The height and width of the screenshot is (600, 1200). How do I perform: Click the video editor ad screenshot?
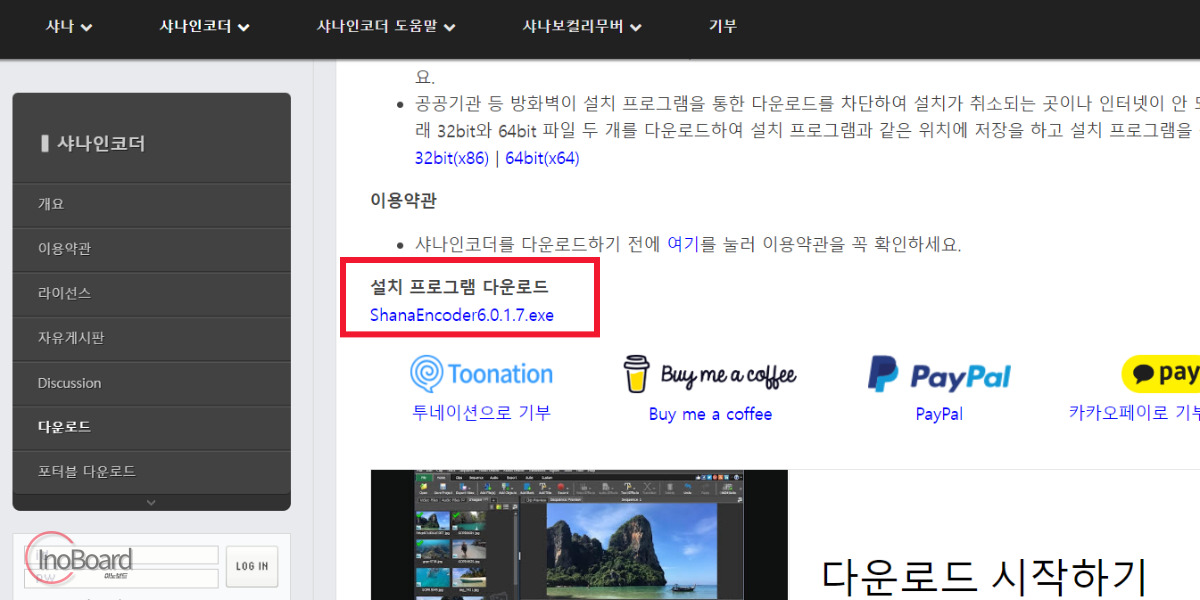point(579,535)
